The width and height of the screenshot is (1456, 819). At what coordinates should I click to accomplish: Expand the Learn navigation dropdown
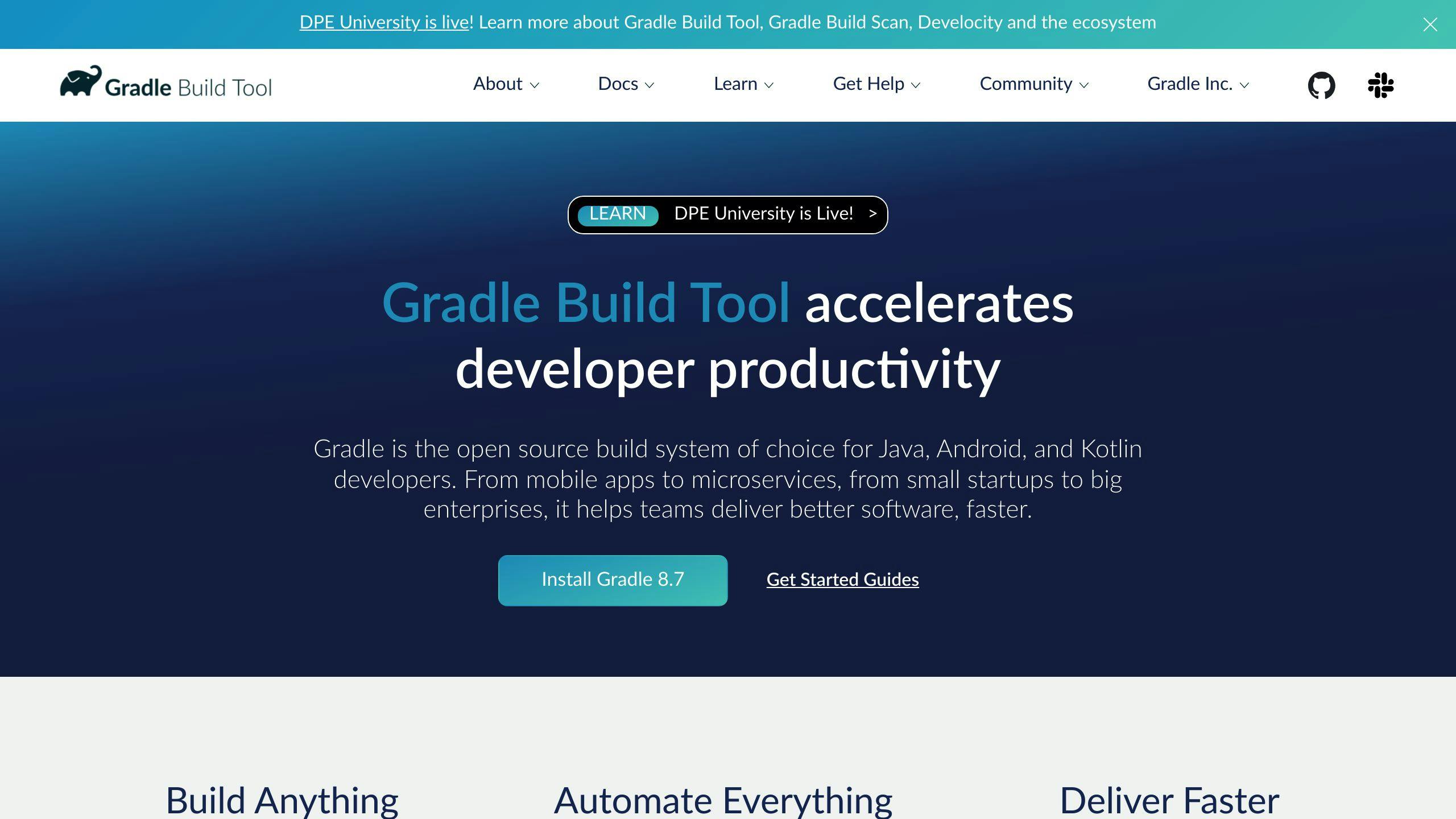(x=745, y=84)
